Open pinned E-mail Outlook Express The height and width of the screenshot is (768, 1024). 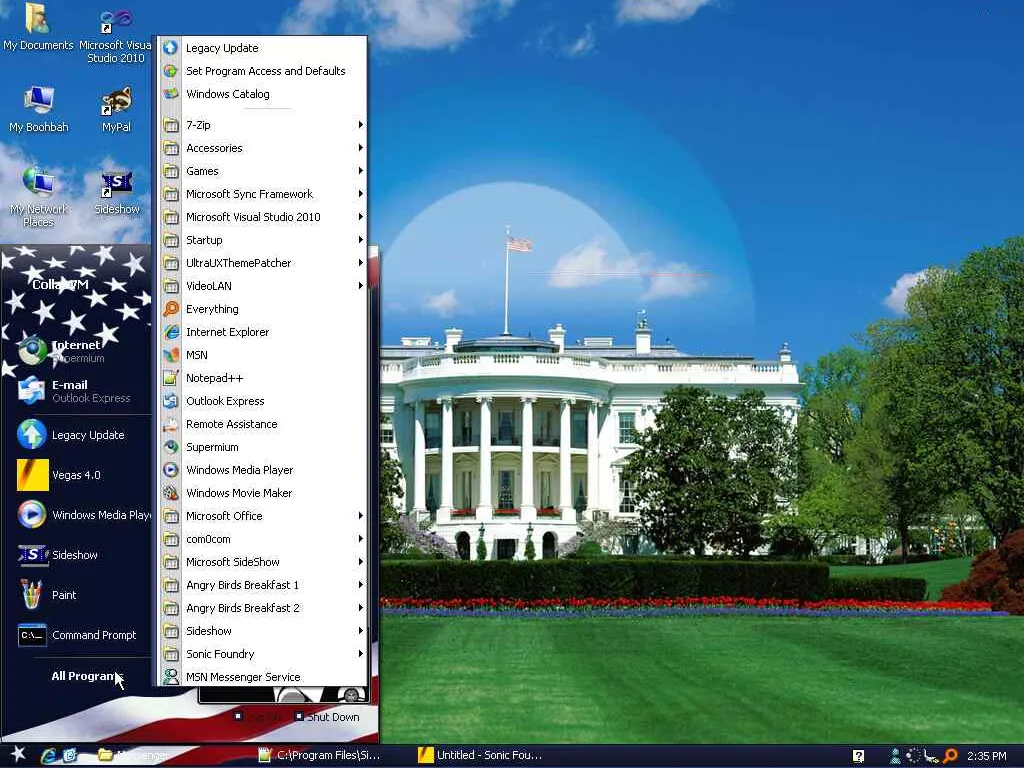pos(76,391)
